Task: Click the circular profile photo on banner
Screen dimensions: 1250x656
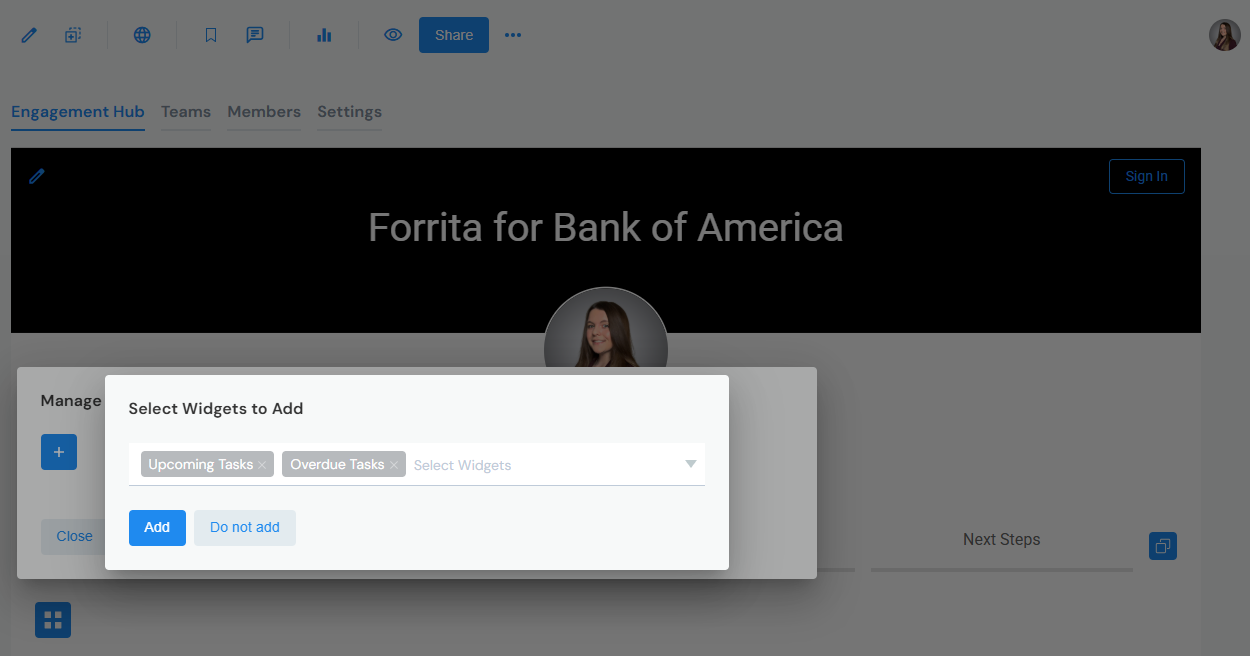Action: coord(606,330)
